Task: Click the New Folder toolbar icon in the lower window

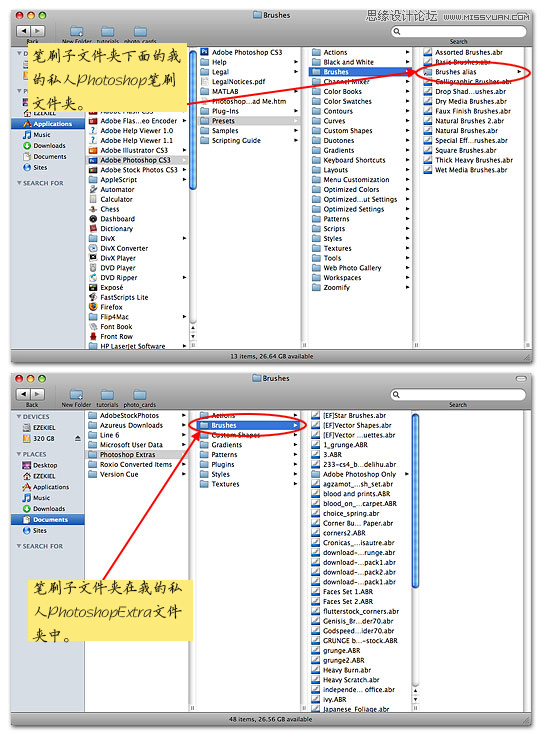Action: (76, 394)
